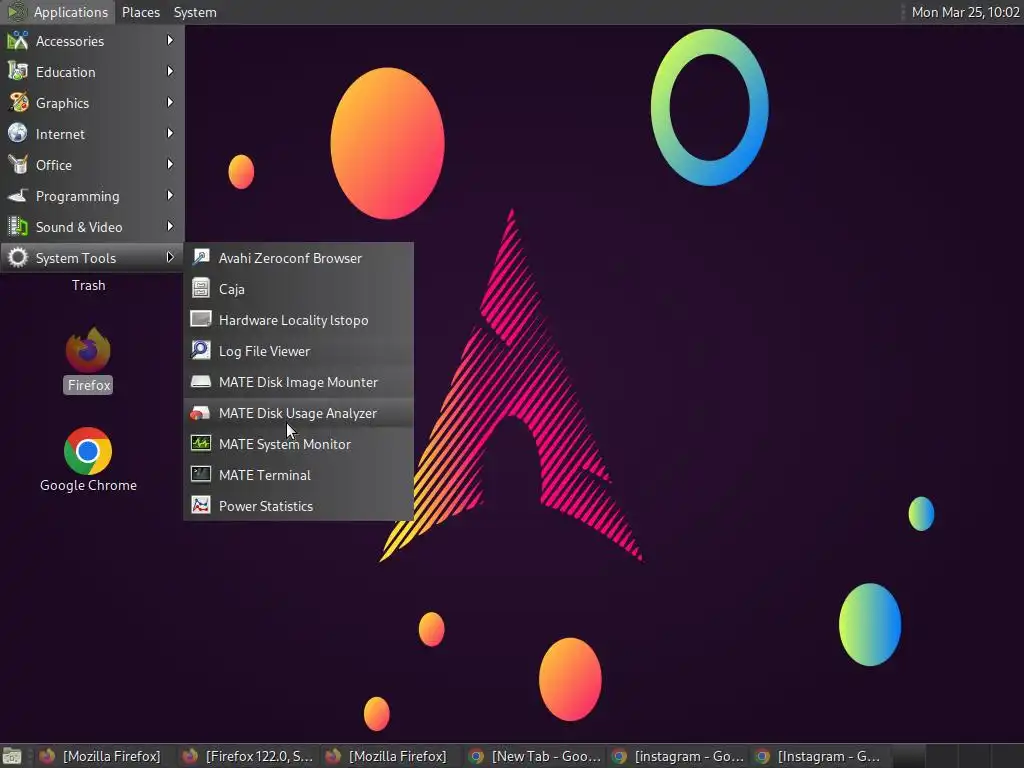Expand the Accessories submenu arrow
This screenshot has width=1024, height=768.
click(x=170, y=40)
